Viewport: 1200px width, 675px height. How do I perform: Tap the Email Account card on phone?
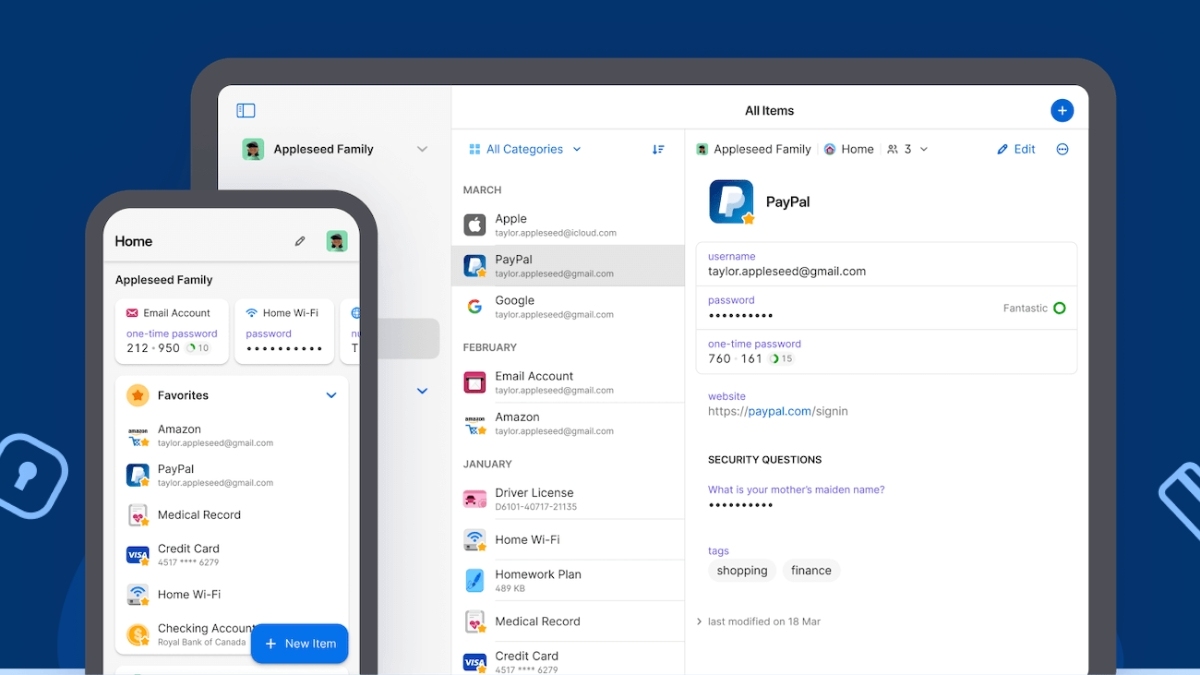[171, 331]
